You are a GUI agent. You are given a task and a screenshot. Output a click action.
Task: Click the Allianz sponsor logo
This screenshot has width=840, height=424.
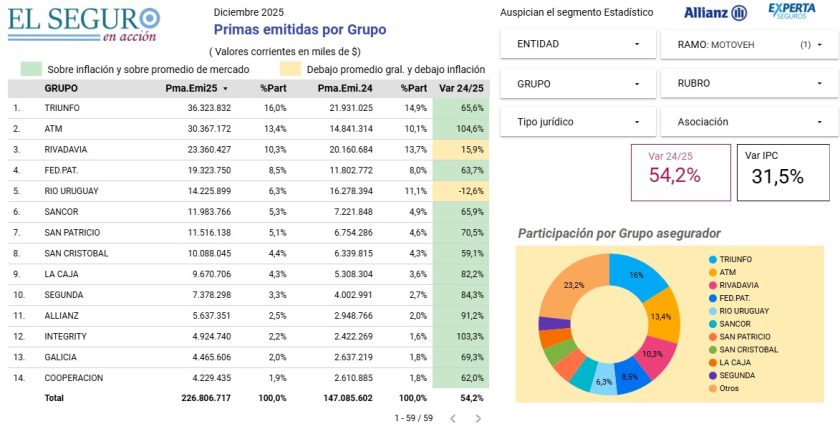[715, 13]
